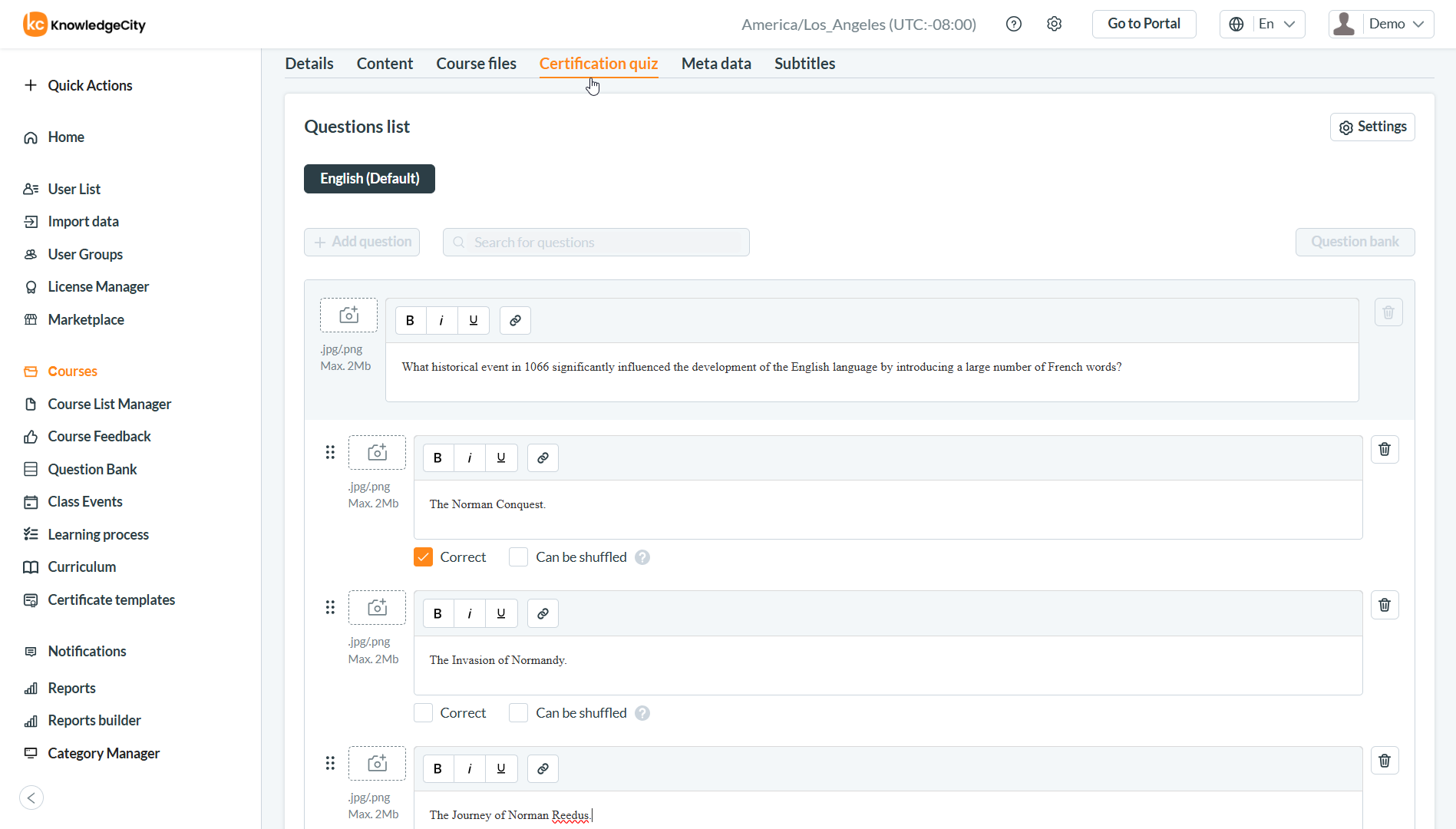Open the quiz Settings button

click(x=1372, y=127)
